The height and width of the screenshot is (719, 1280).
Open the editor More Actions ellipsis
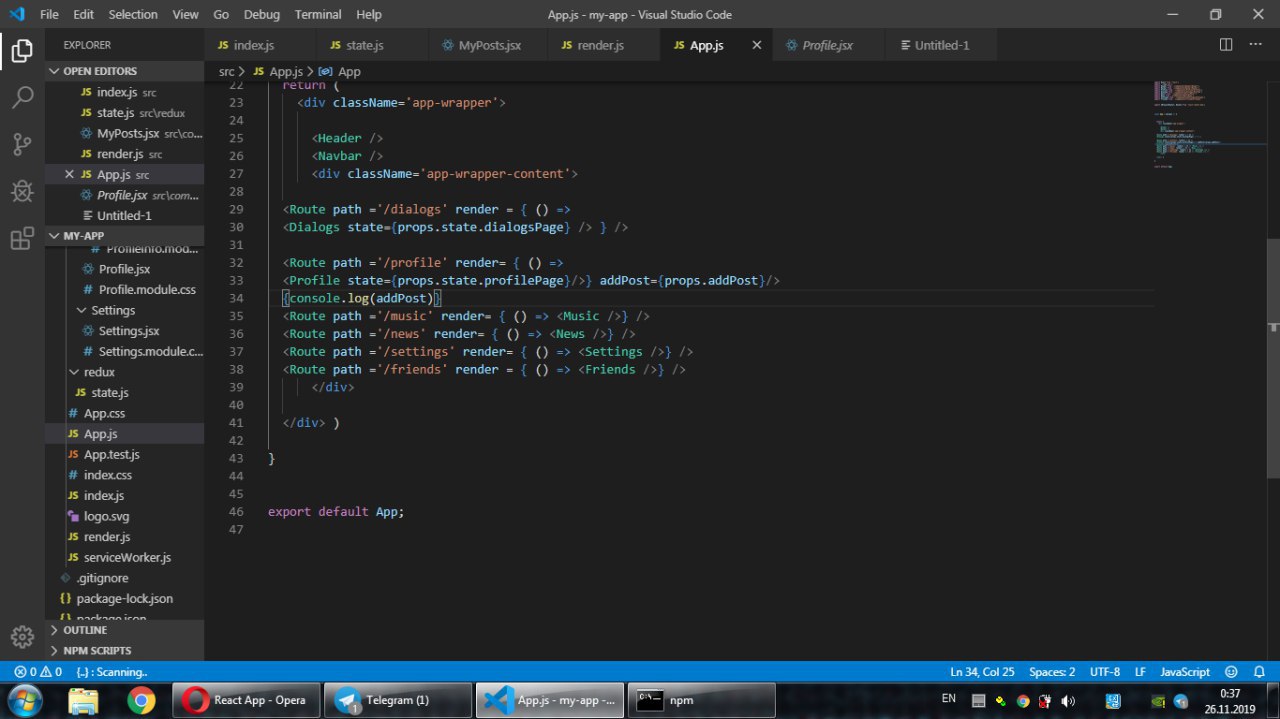[x=1256, y=45]
